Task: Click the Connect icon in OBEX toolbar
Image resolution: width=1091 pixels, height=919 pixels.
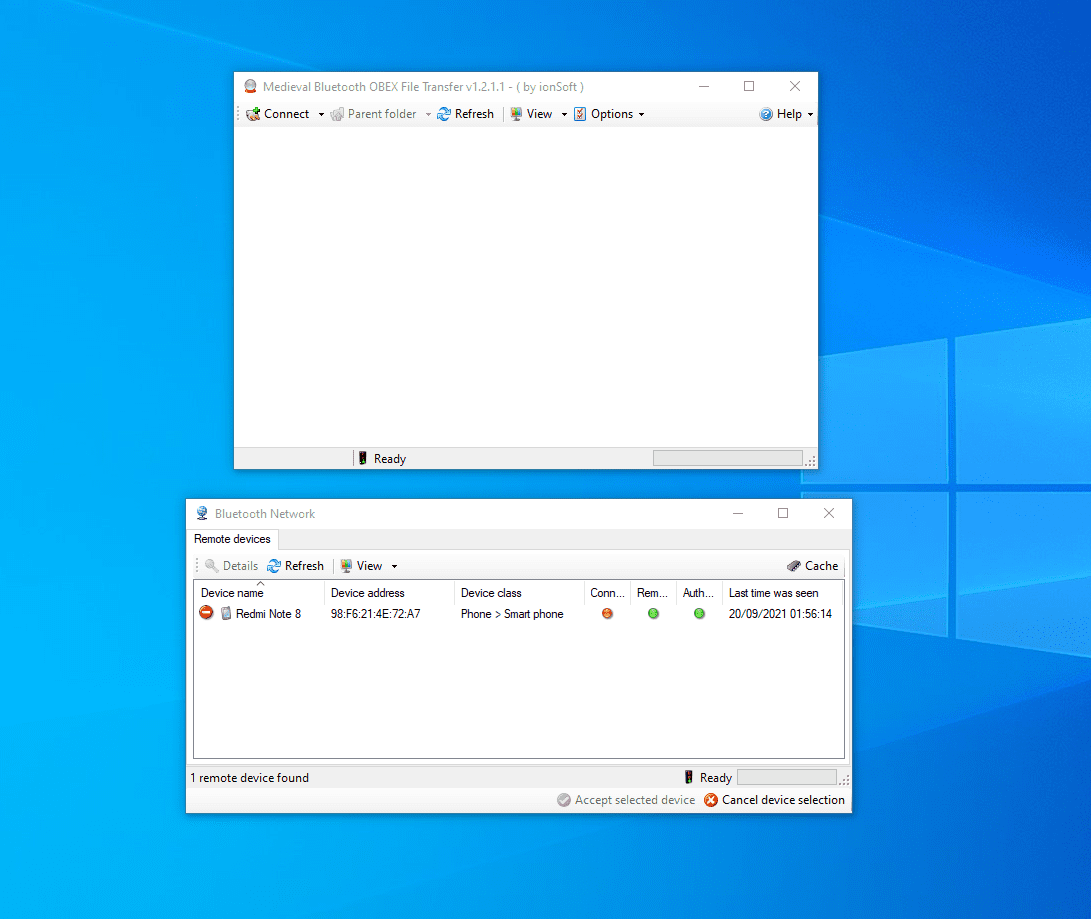Action: (x=254, y=114)
